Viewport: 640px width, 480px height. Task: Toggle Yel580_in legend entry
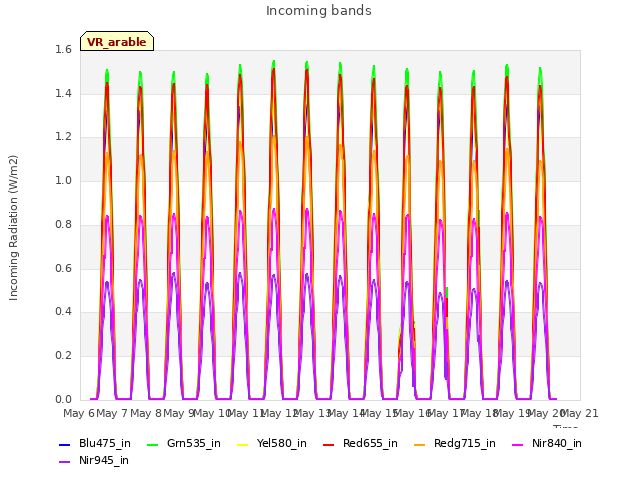[x=272, y=443]
